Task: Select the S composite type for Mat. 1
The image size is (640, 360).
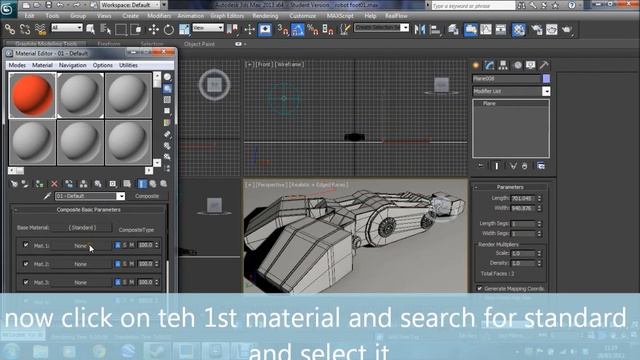Action: pos(125,245)
